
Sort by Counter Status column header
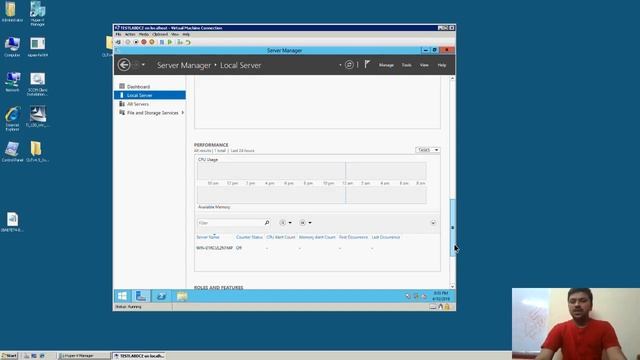point(249,237)
